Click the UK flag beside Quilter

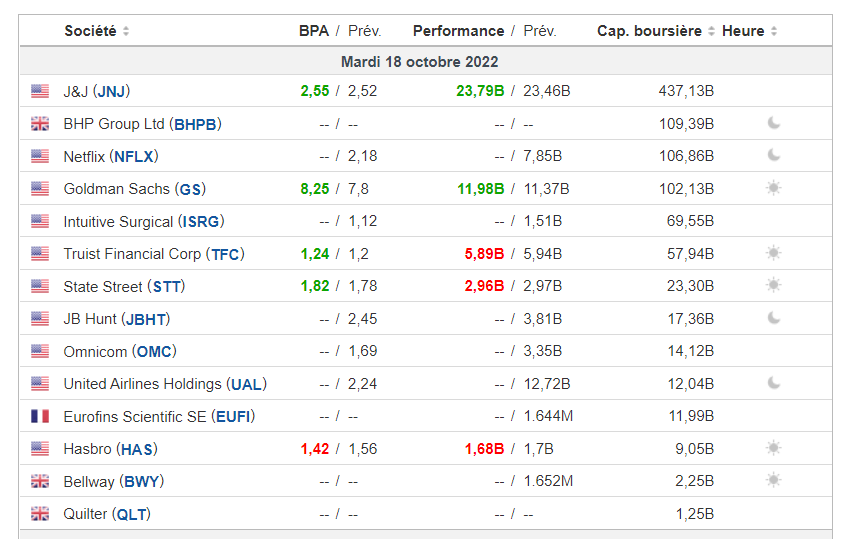click(x=40, y=514)
